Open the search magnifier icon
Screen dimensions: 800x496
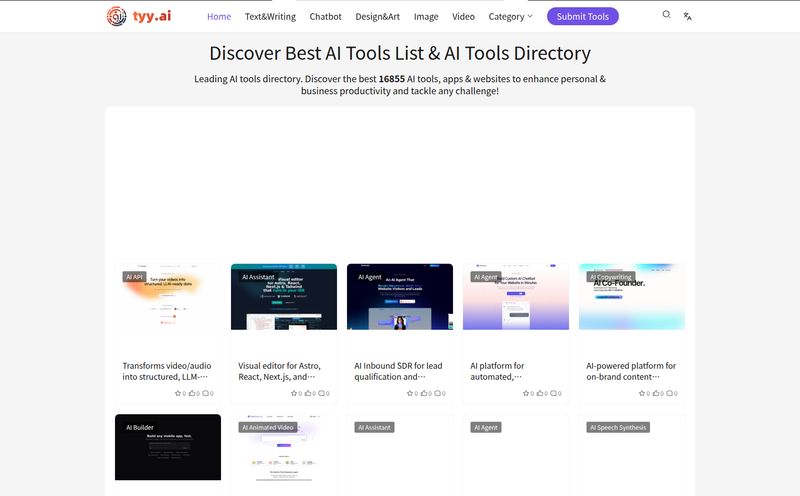[666, 15]
